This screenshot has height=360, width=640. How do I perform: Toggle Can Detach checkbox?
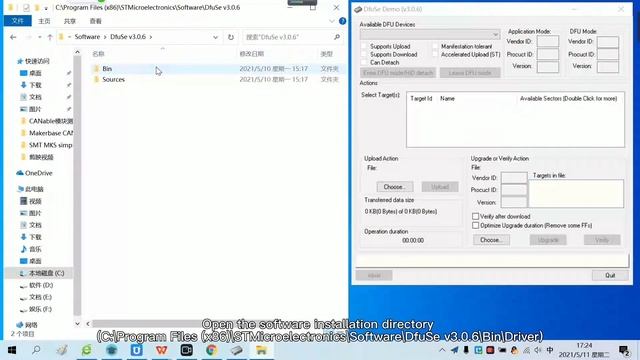(364, 62)
